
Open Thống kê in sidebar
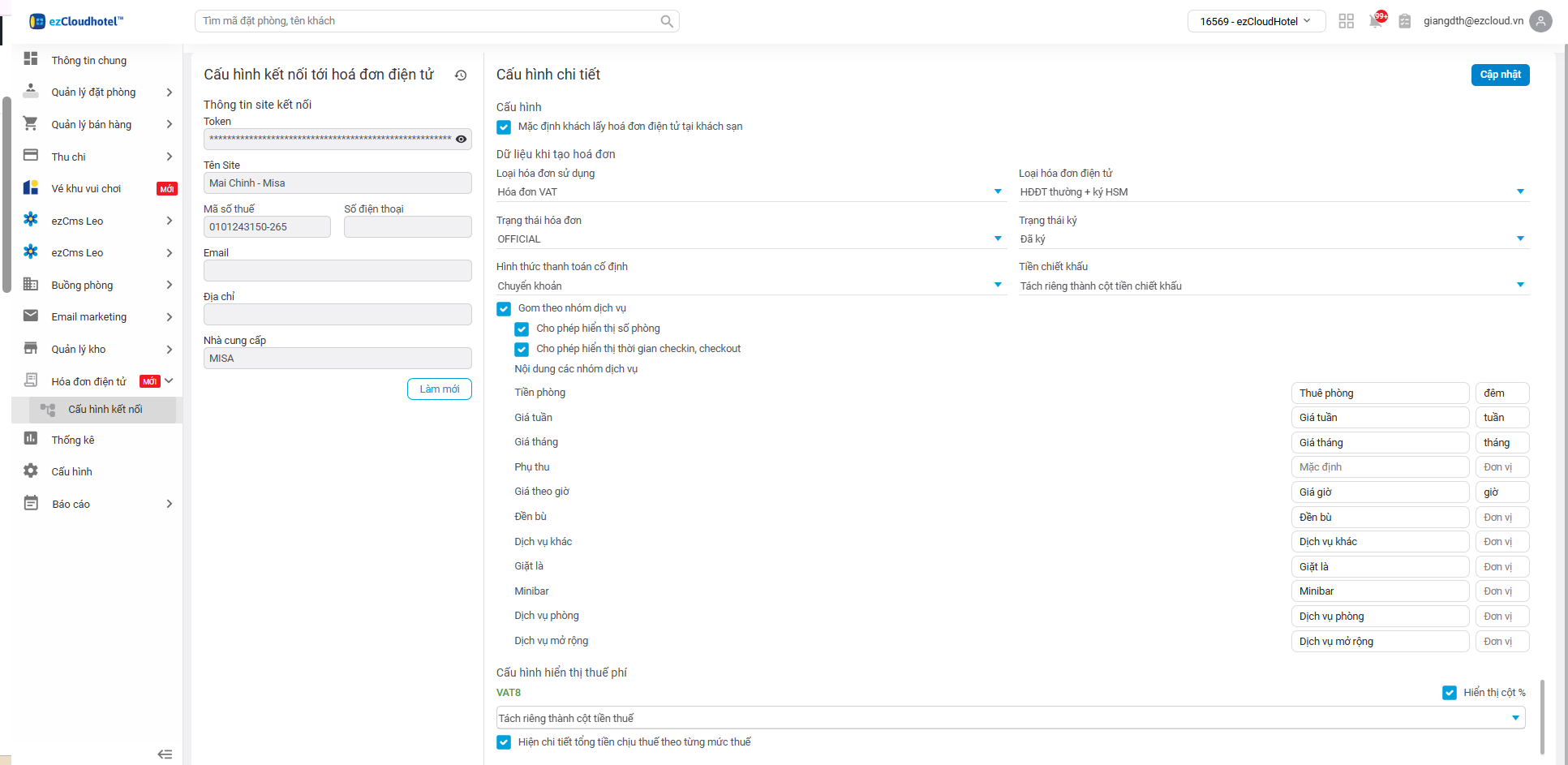coord(73,440)
